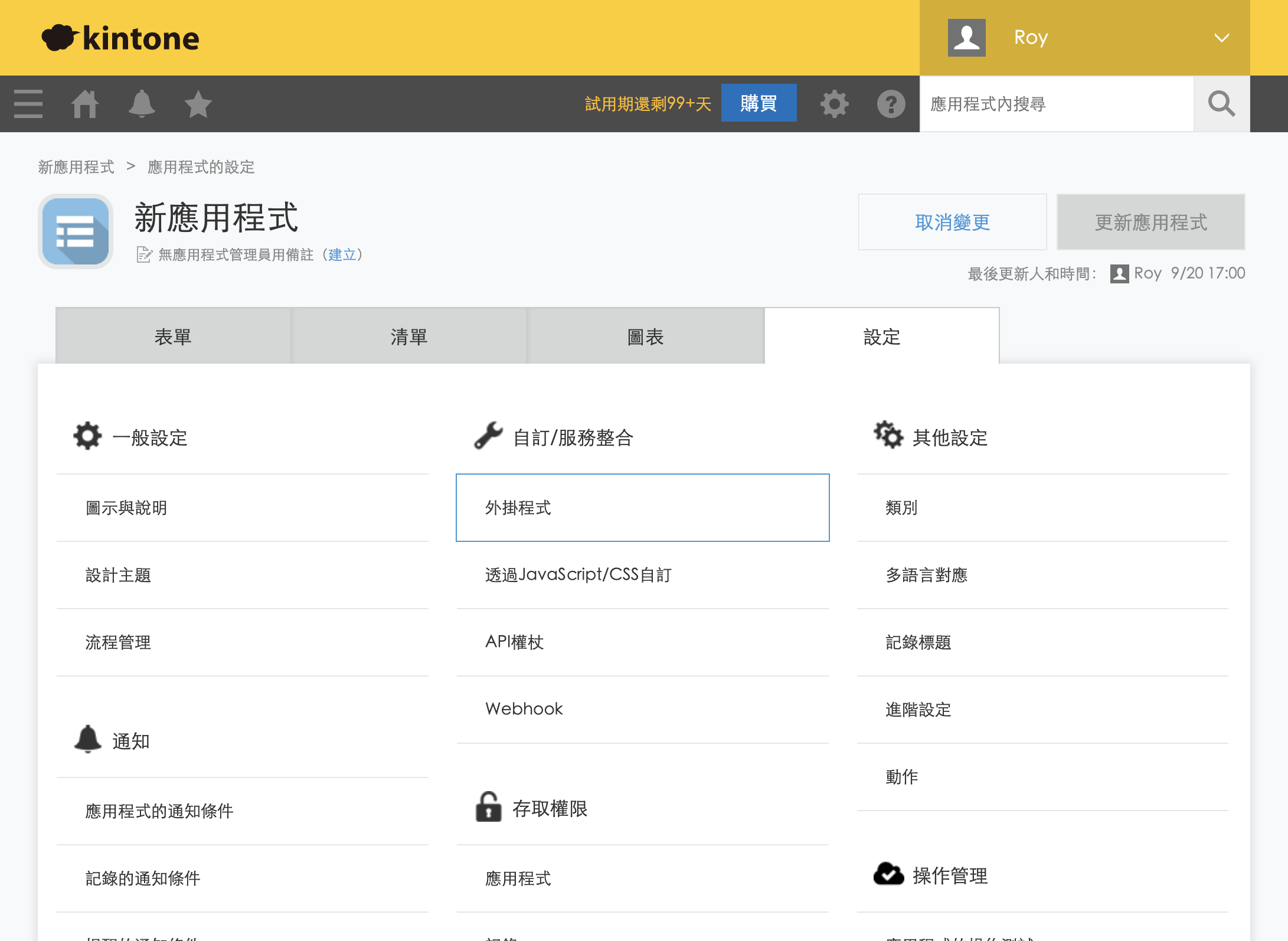Open notifications bell in the toolbar
The image size is (1288, 941).
pos(142,104)
